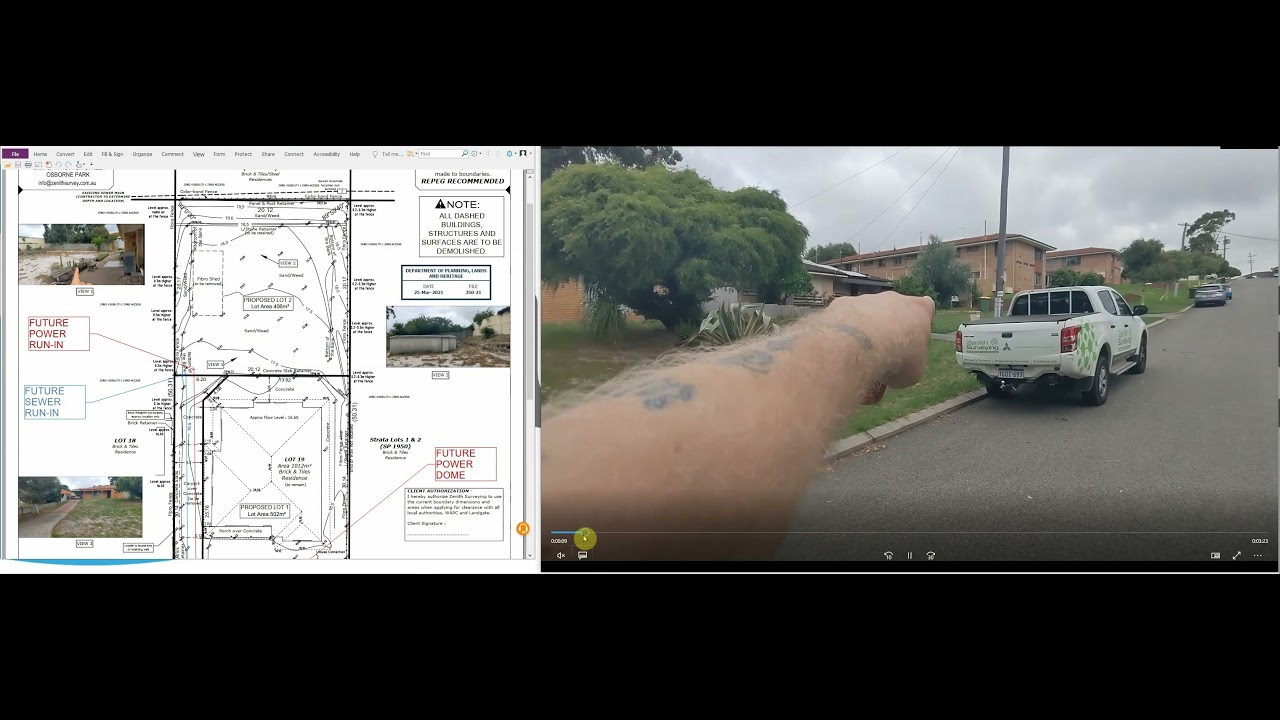Open the search settings gear dropdown
Image resolution: width=1280 pixels, height=720 pixels.
click(478, 154)
